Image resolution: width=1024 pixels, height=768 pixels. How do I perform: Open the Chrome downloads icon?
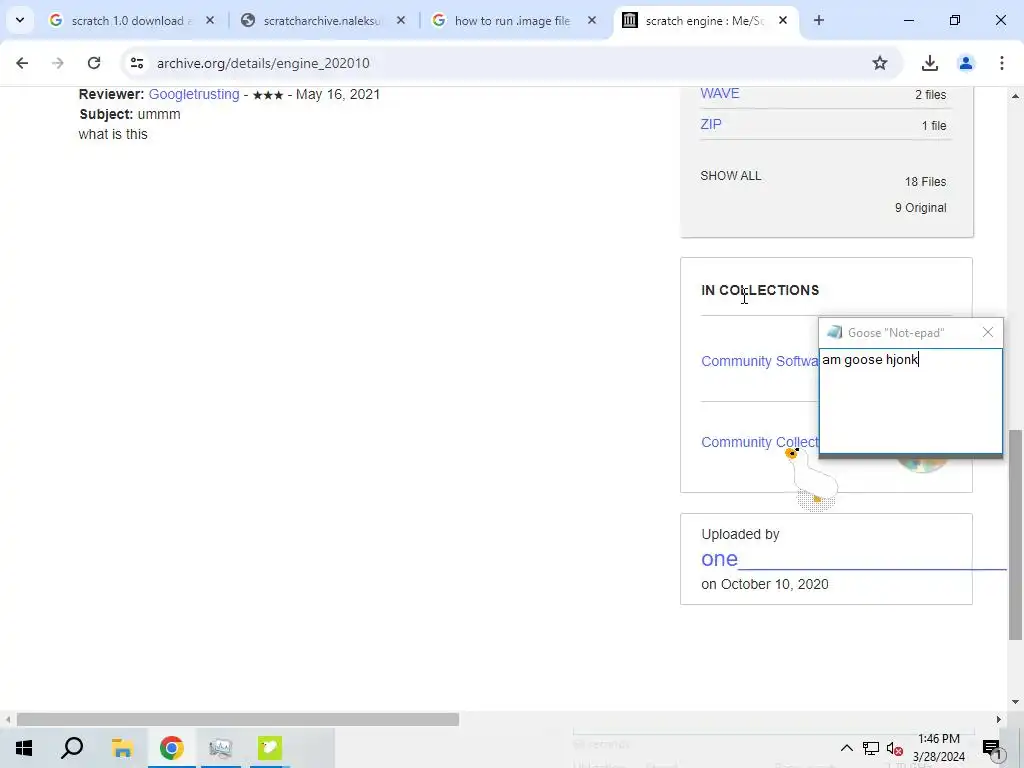point(930,63)
